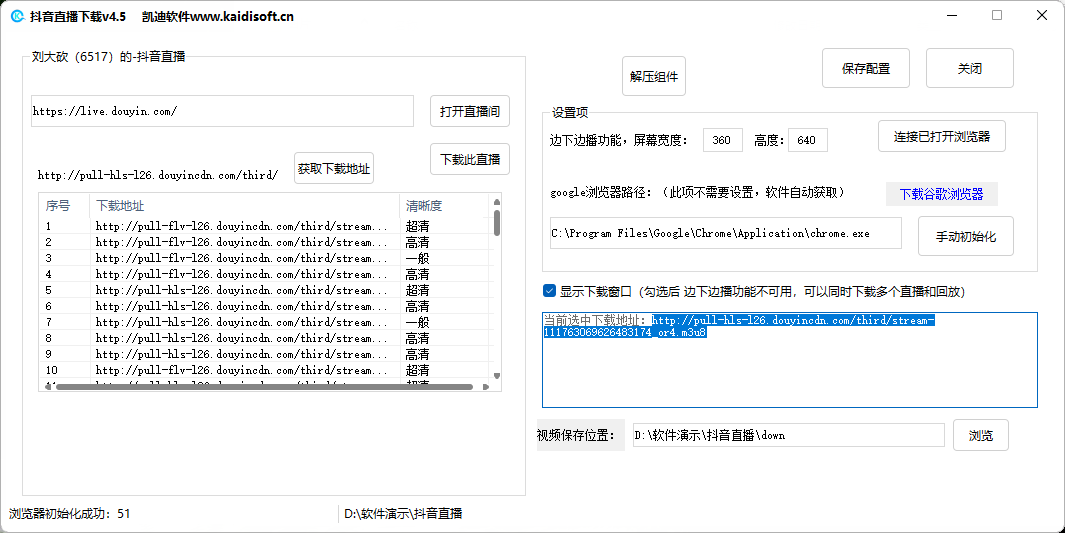Click the 浏览器初始化成功: 51 status text
This screenshot has height=533, width=1065.
coord(69,514)
